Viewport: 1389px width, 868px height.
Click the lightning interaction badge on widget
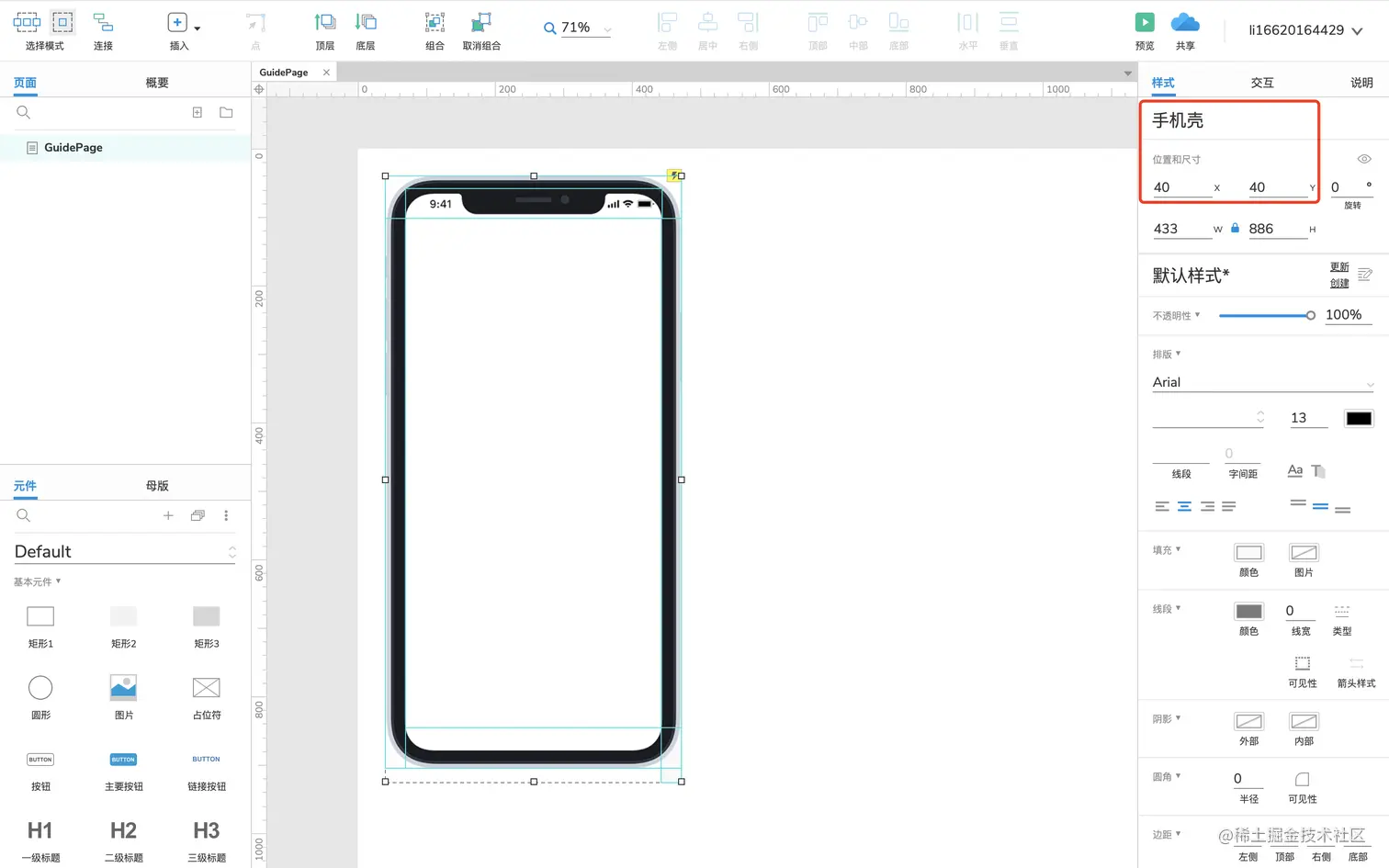click(674, 175)
